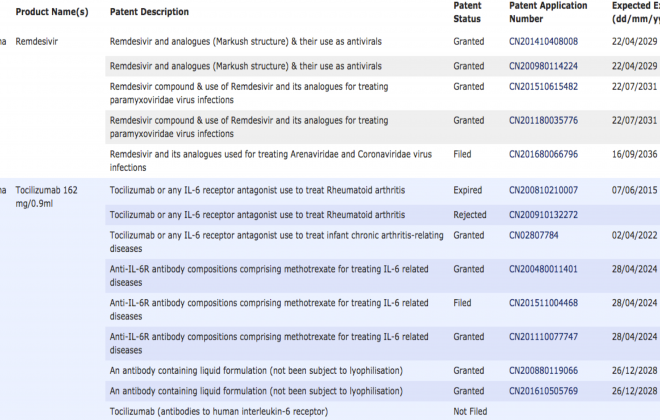Open patent link CN201680066796
The width and height of the screenshot is (660, 420).
tap(543, 154)
